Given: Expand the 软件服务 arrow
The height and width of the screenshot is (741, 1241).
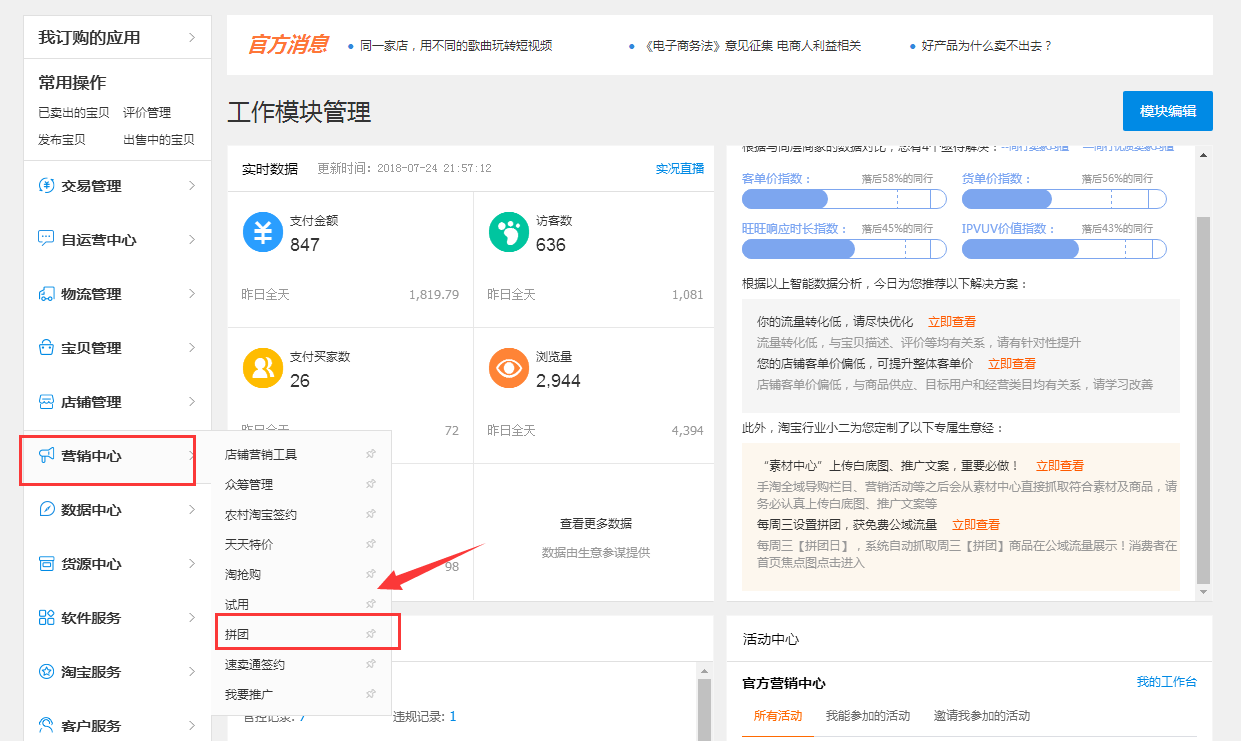Looking at the screenshot, I should pos(192,617).
